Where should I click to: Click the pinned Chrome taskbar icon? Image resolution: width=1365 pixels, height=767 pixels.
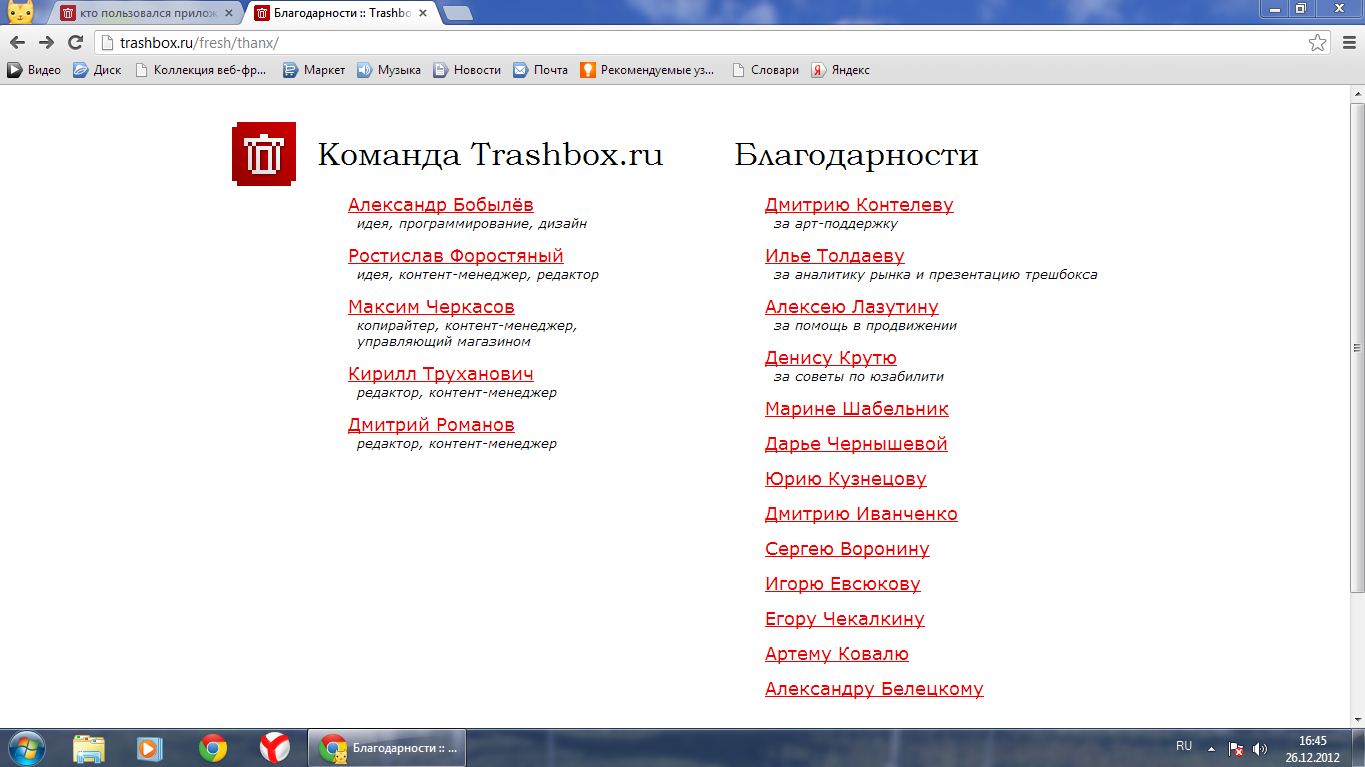212,748
